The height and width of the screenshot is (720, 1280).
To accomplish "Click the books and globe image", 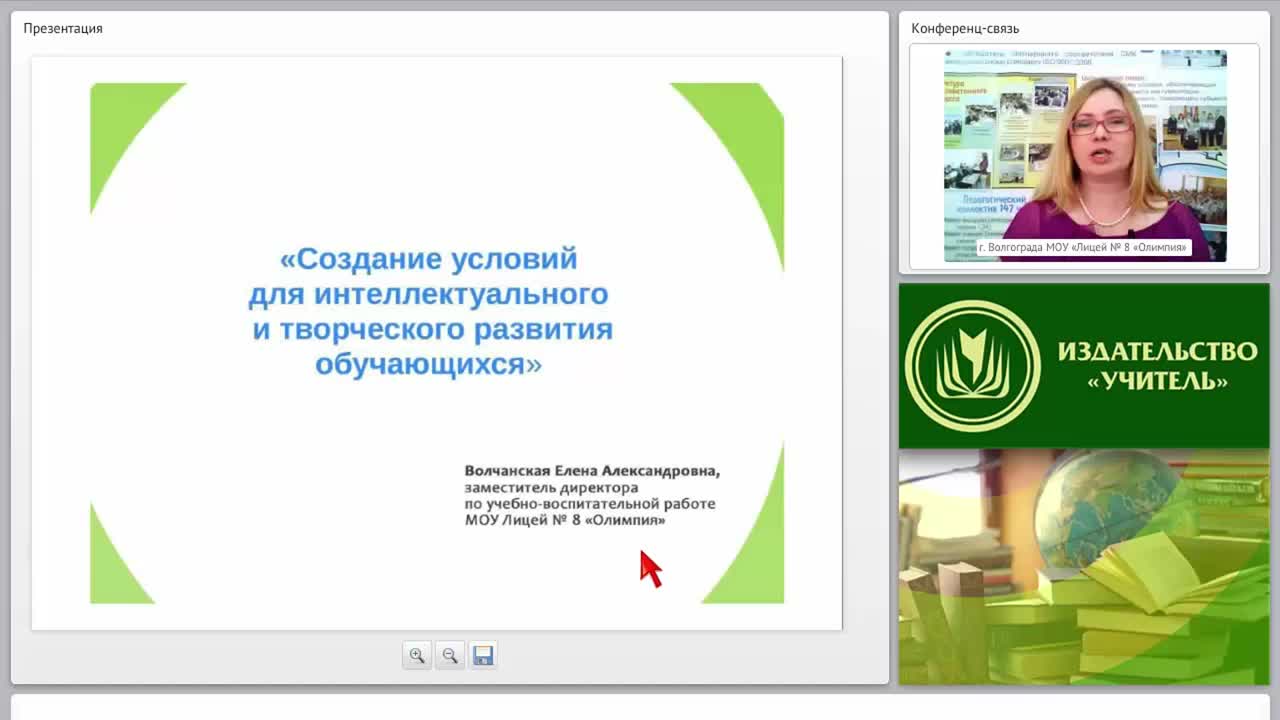I will click(1084, 567).
